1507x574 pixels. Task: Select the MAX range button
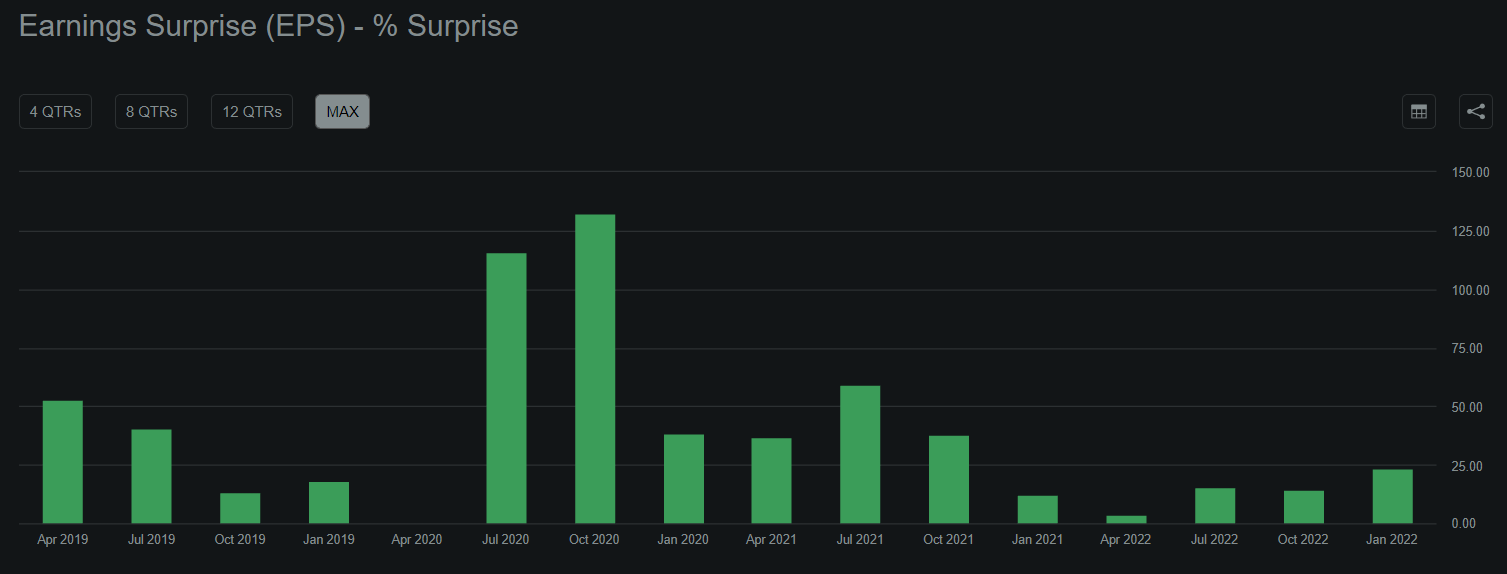click(x=342, y=112)
